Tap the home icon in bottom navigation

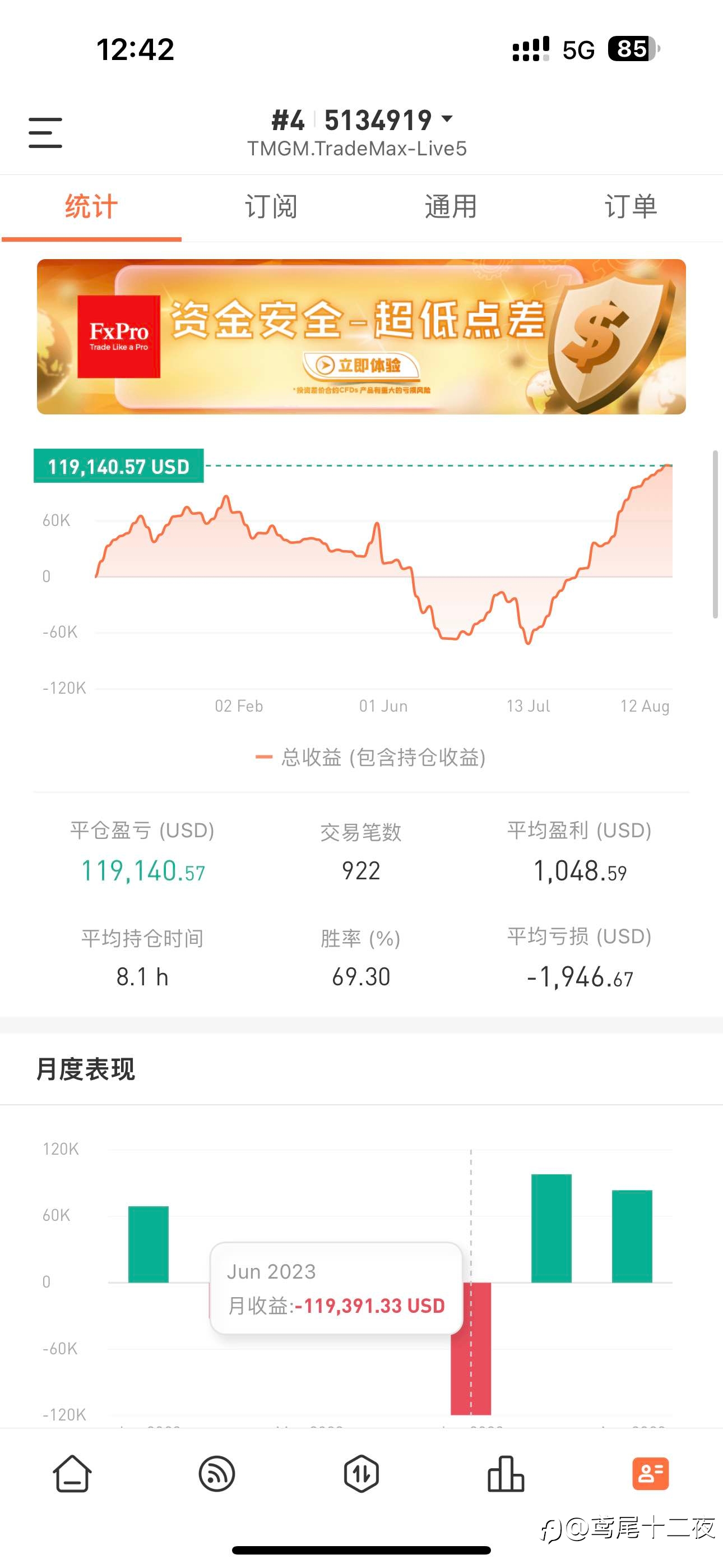[x=72, y=1474]
